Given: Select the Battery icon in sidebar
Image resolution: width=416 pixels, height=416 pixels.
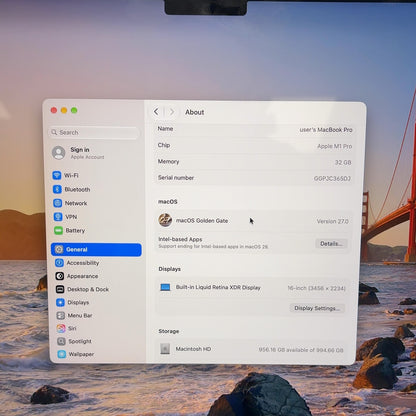Looking at the screenshot, I should [58, 230].
